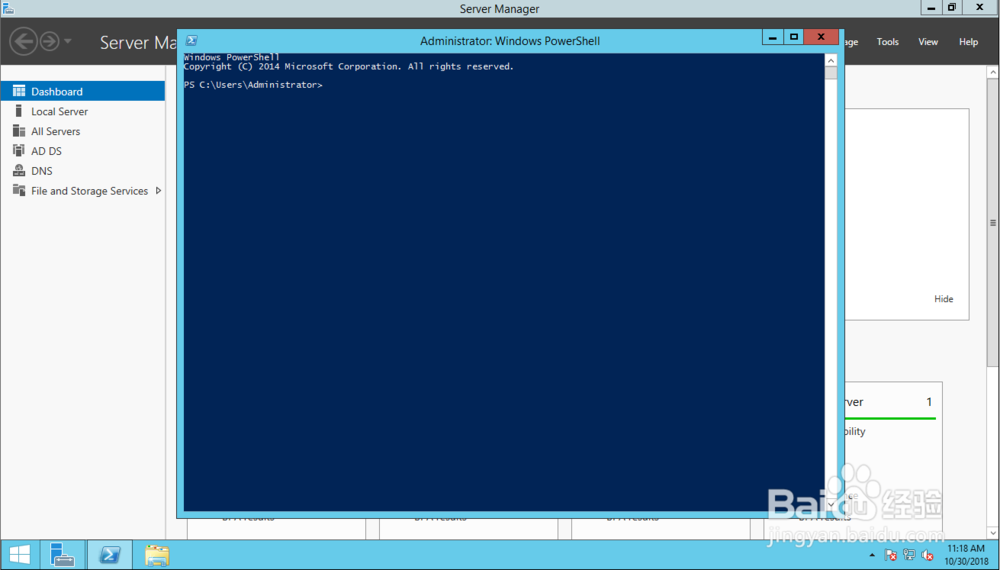Open navigation history dropdown arrow
Image resolution: width=1000 pixels, height=570 pixels.
pos(68,42)
